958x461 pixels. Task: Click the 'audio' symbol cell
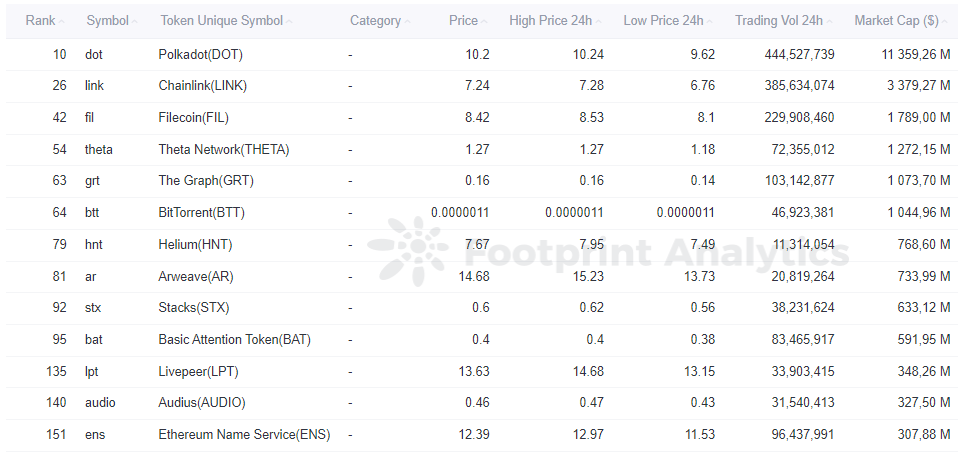click(x=100, y=403)
